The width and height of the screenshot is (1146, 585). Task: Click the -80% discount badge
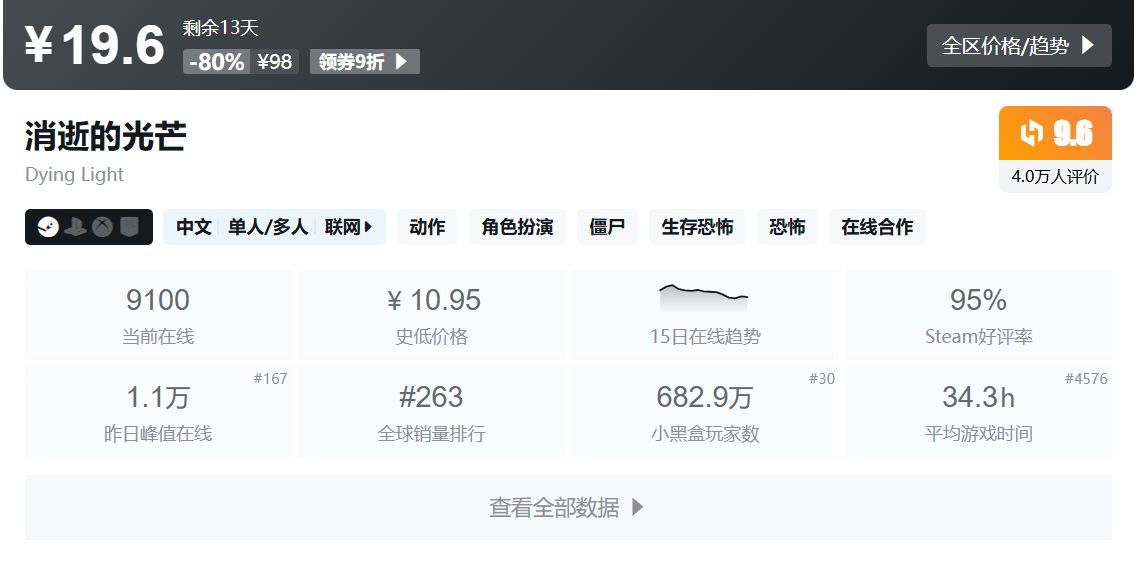tap(216, 61)
